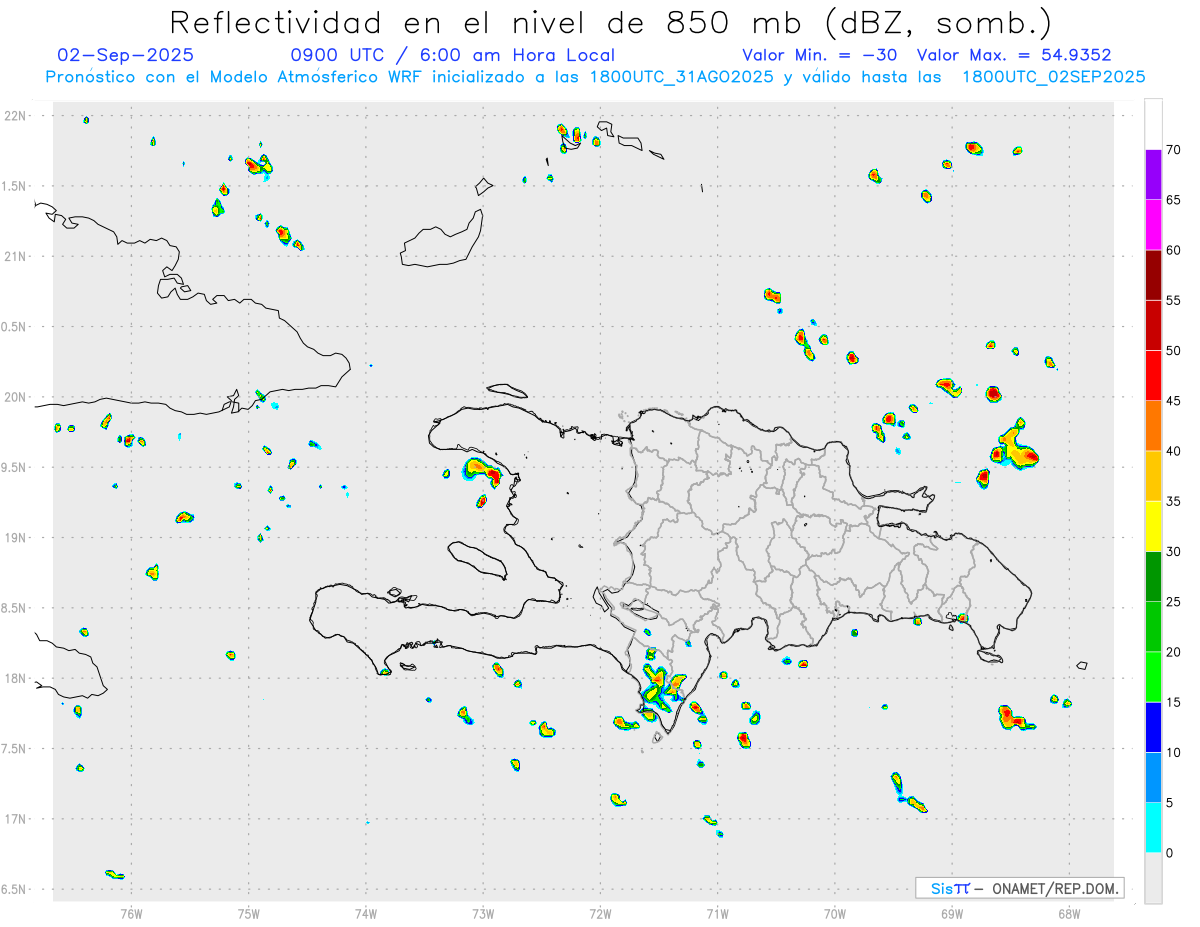This screenshot has width=1200, height=927.
Task: Click the '73W' longitude label
Action: coord(483,913)
